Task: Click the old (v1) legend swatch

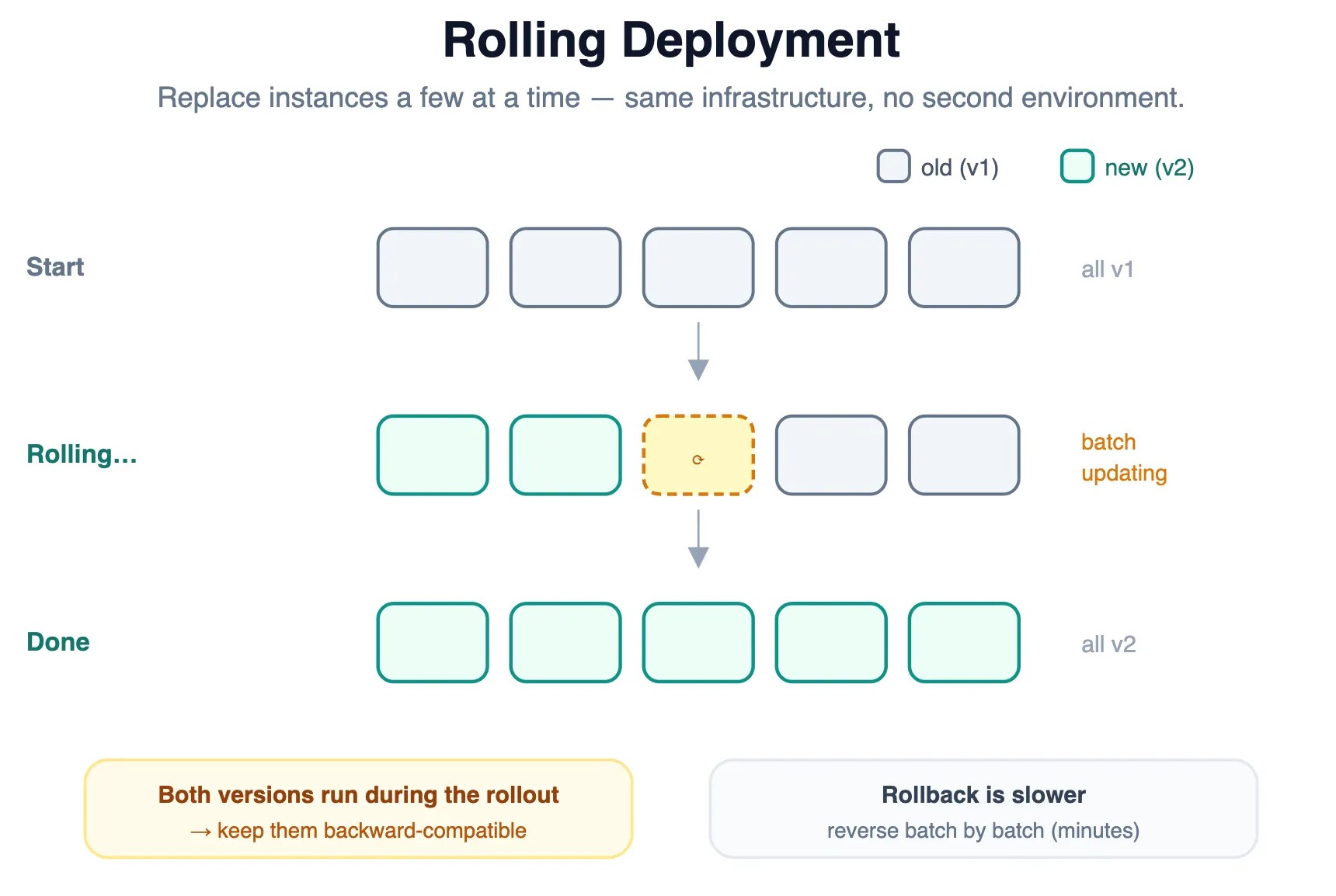Action: click(893, 166)
